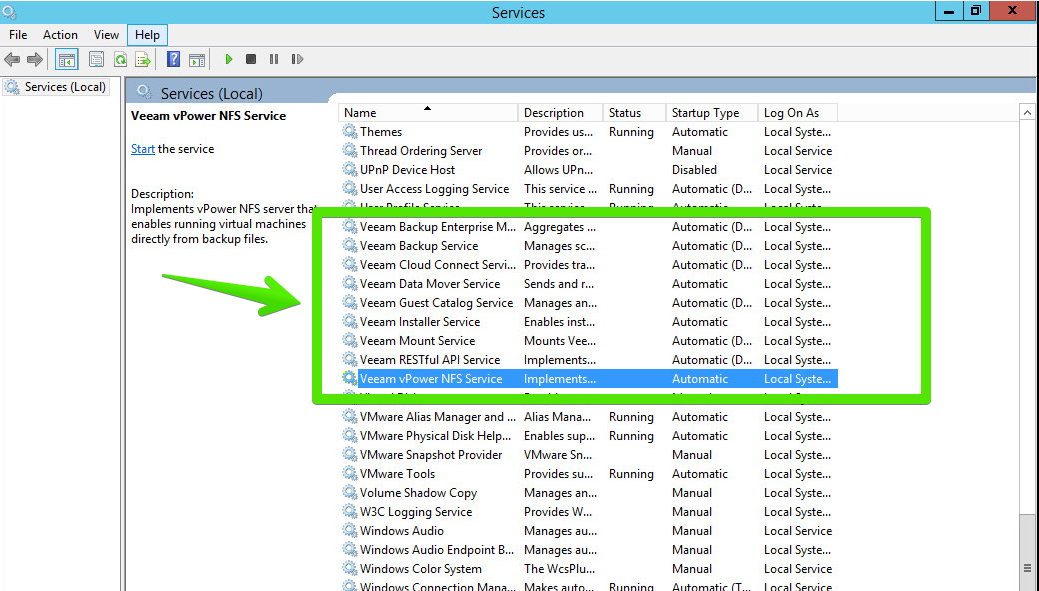1039x591 pixels.
Task: Select VMware Physical Disk Helper service
Action: (x=588, y=436)
